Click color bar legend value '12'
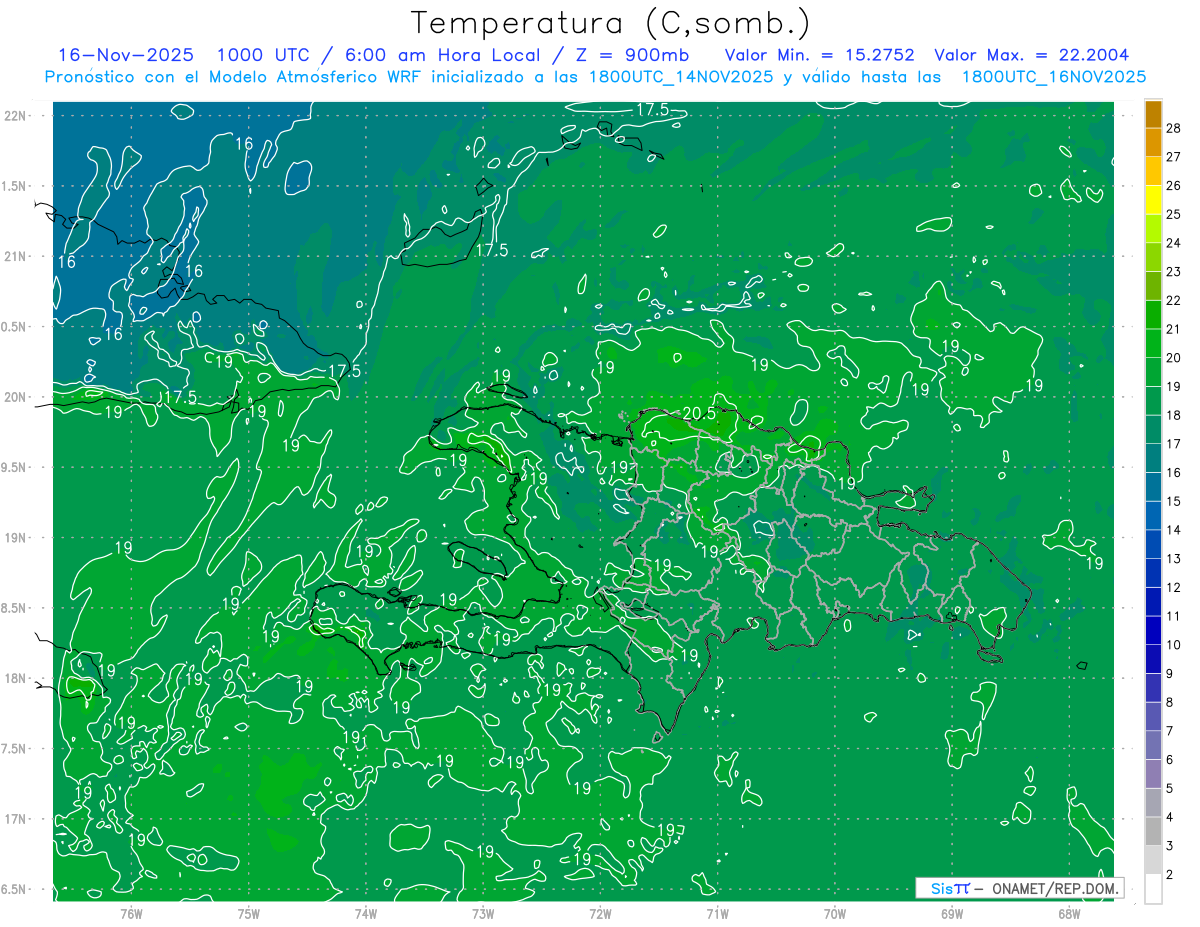1200x927 pixels. (x=1174, y=587)
